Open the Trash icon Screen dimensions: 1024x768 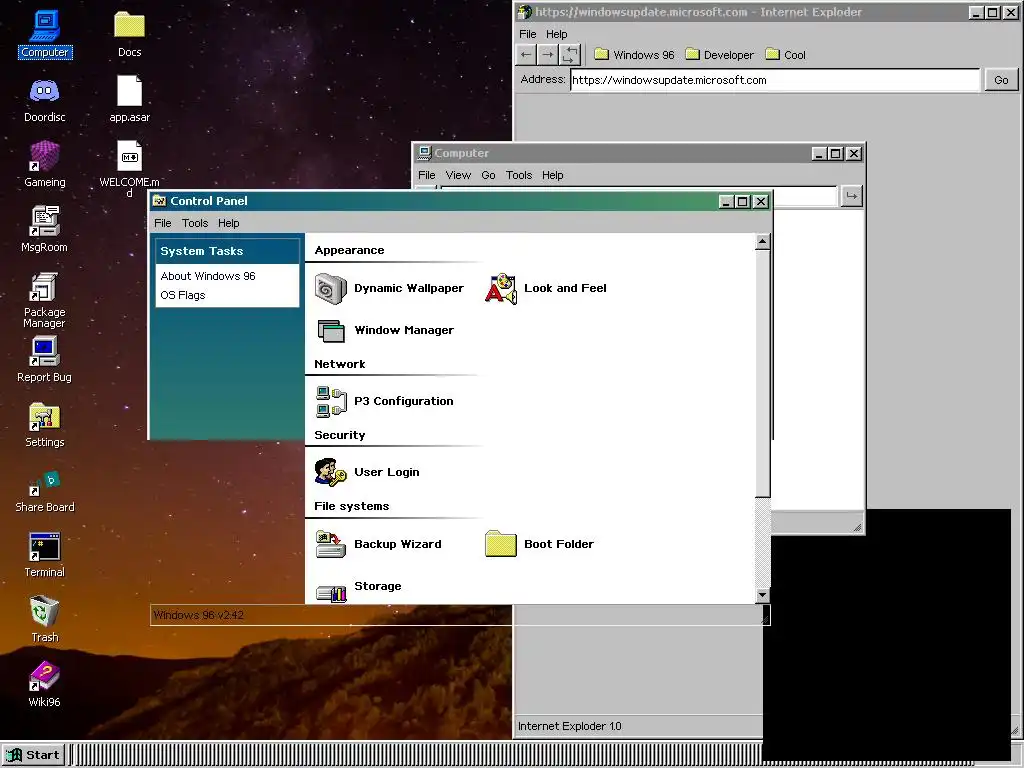[44, 618]
